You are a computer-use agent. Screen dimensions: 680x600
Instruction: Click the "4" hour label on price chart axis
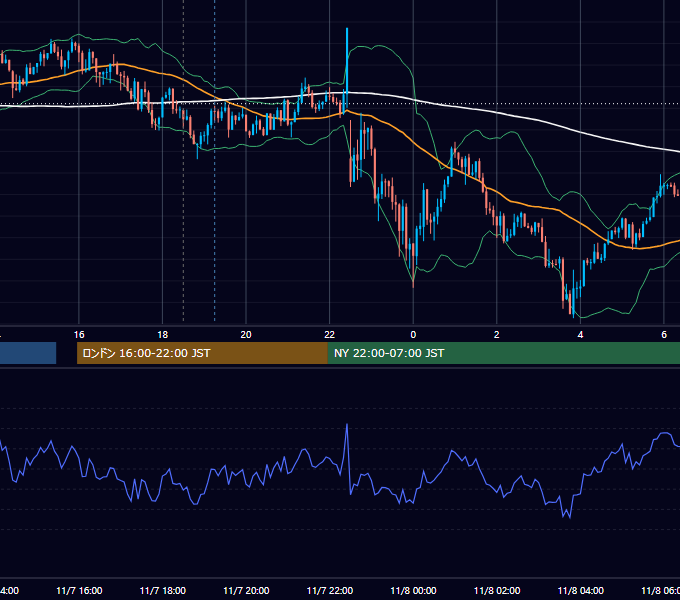pos(580,335)
